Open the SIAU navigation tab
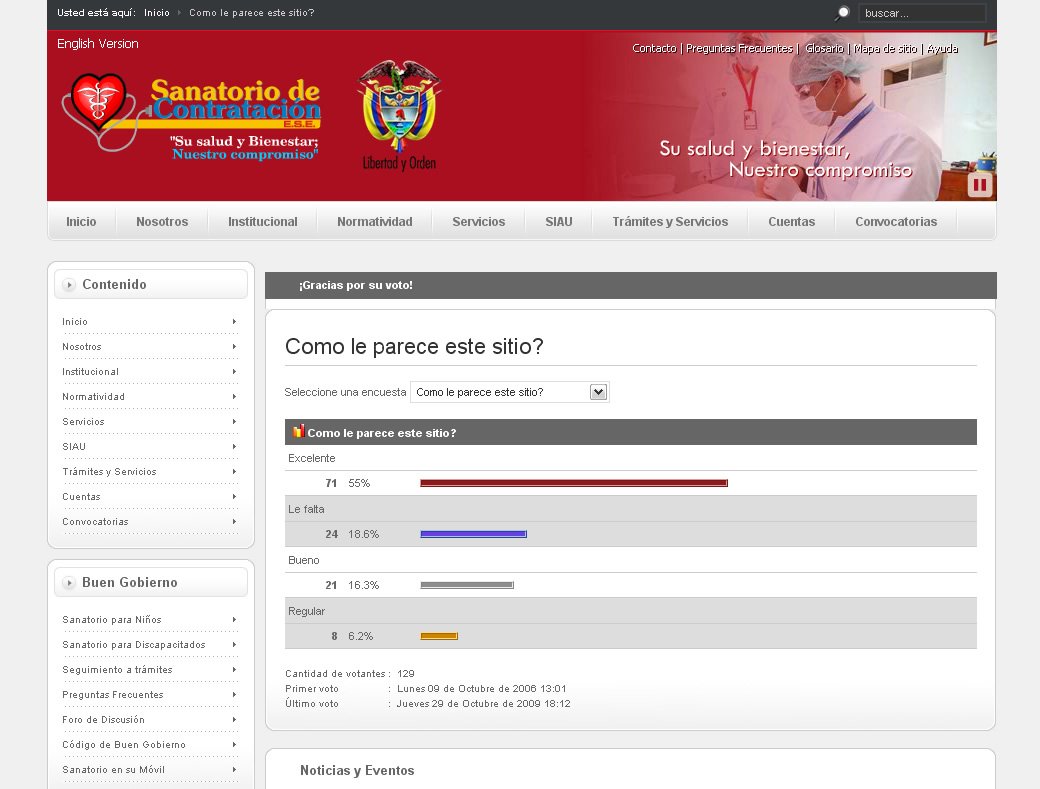1040x789 pixels. 557,222
